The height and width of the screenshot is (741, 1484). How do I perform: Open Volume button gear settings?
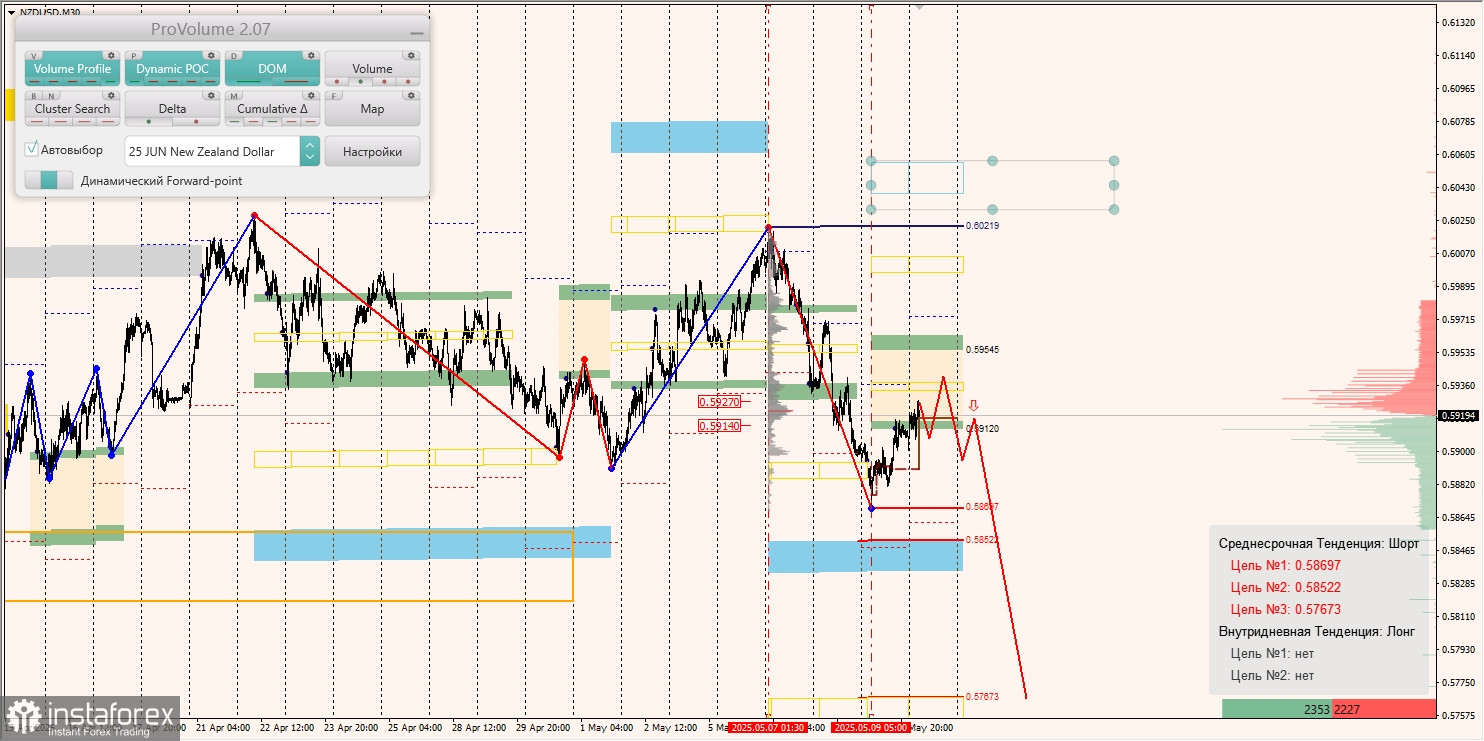tap(411, 56)
